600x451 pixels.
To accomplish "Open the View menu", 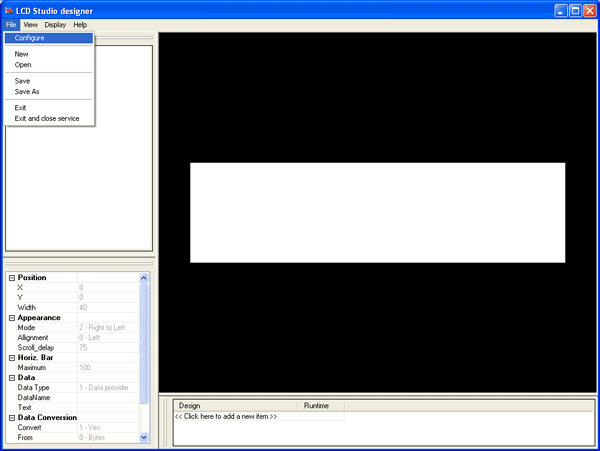I will click(x=30, y=25).
